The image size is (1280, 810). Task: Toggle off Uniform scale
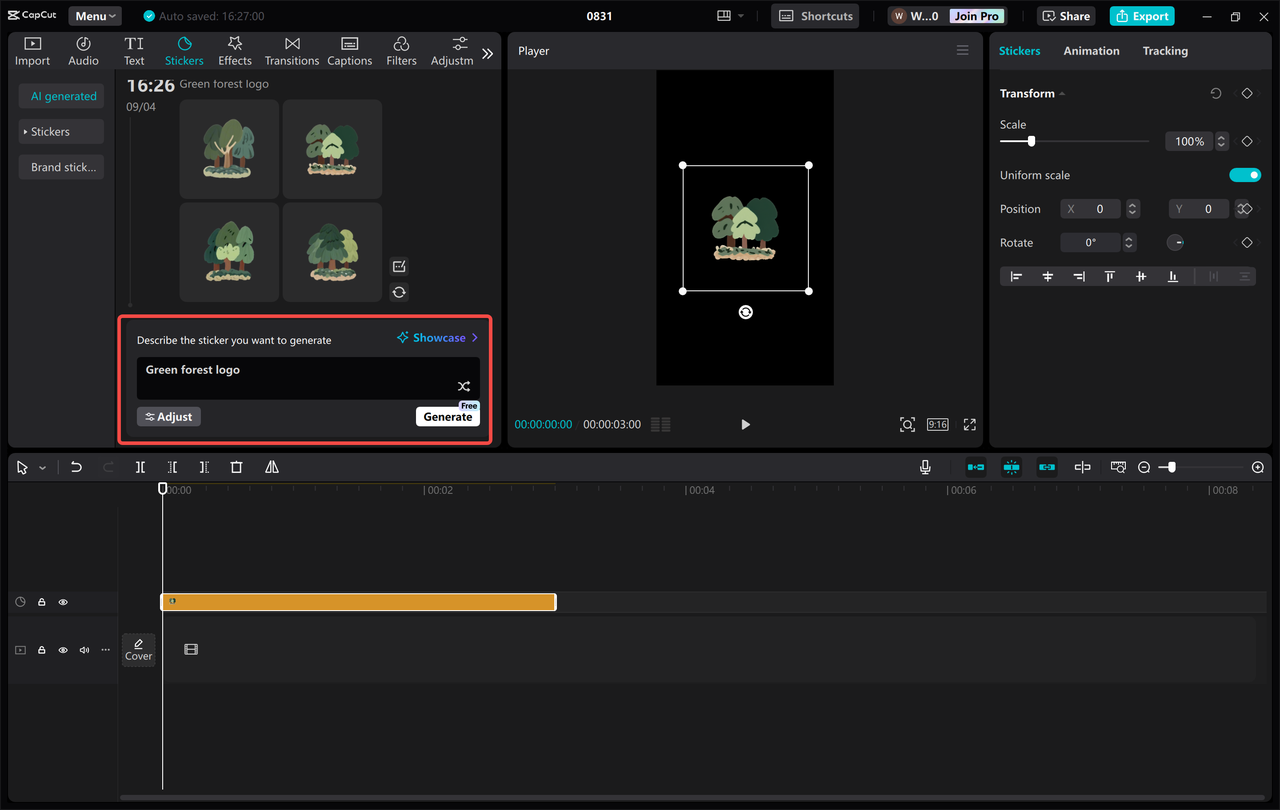pos(1245,174)
